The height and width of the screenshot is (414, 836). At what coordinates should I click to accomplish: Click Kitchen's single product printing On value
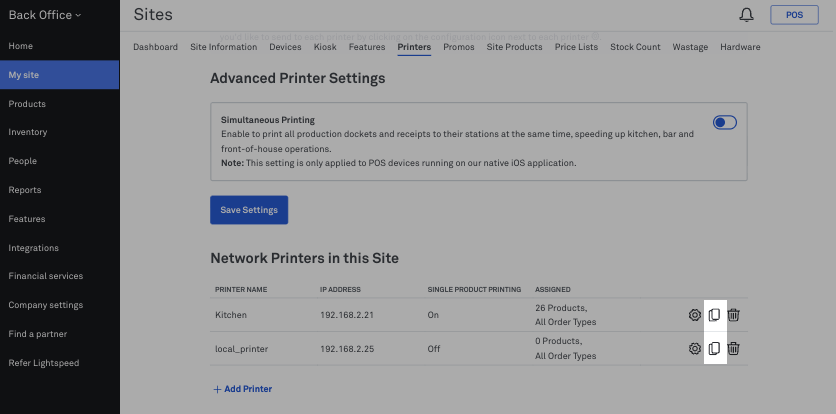point(433,315)
